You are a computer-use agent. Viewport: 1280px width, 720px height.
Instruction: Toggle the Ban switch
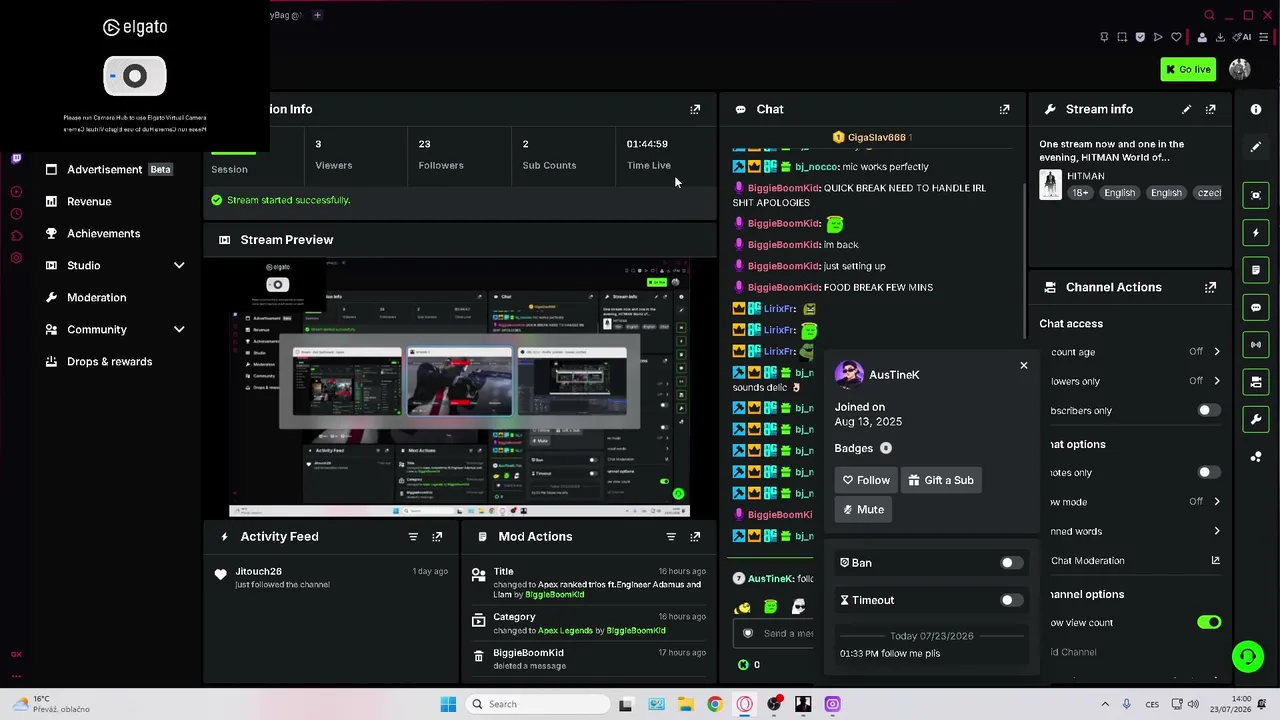coord(1011,563)
